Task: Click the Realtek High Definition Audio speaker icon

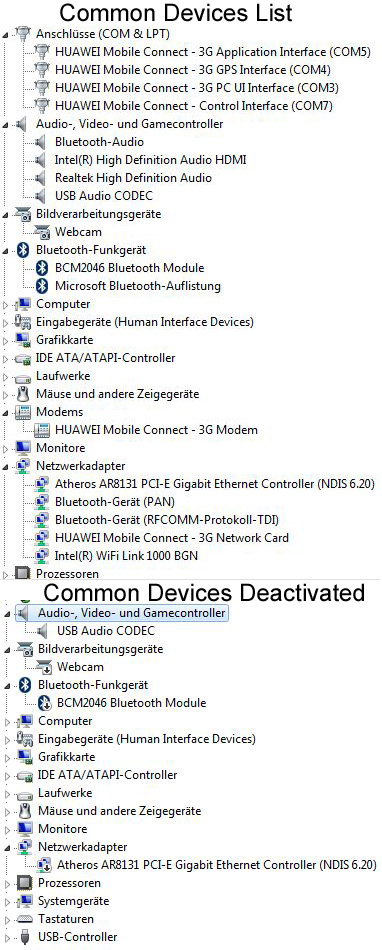Action: (41, 178)
